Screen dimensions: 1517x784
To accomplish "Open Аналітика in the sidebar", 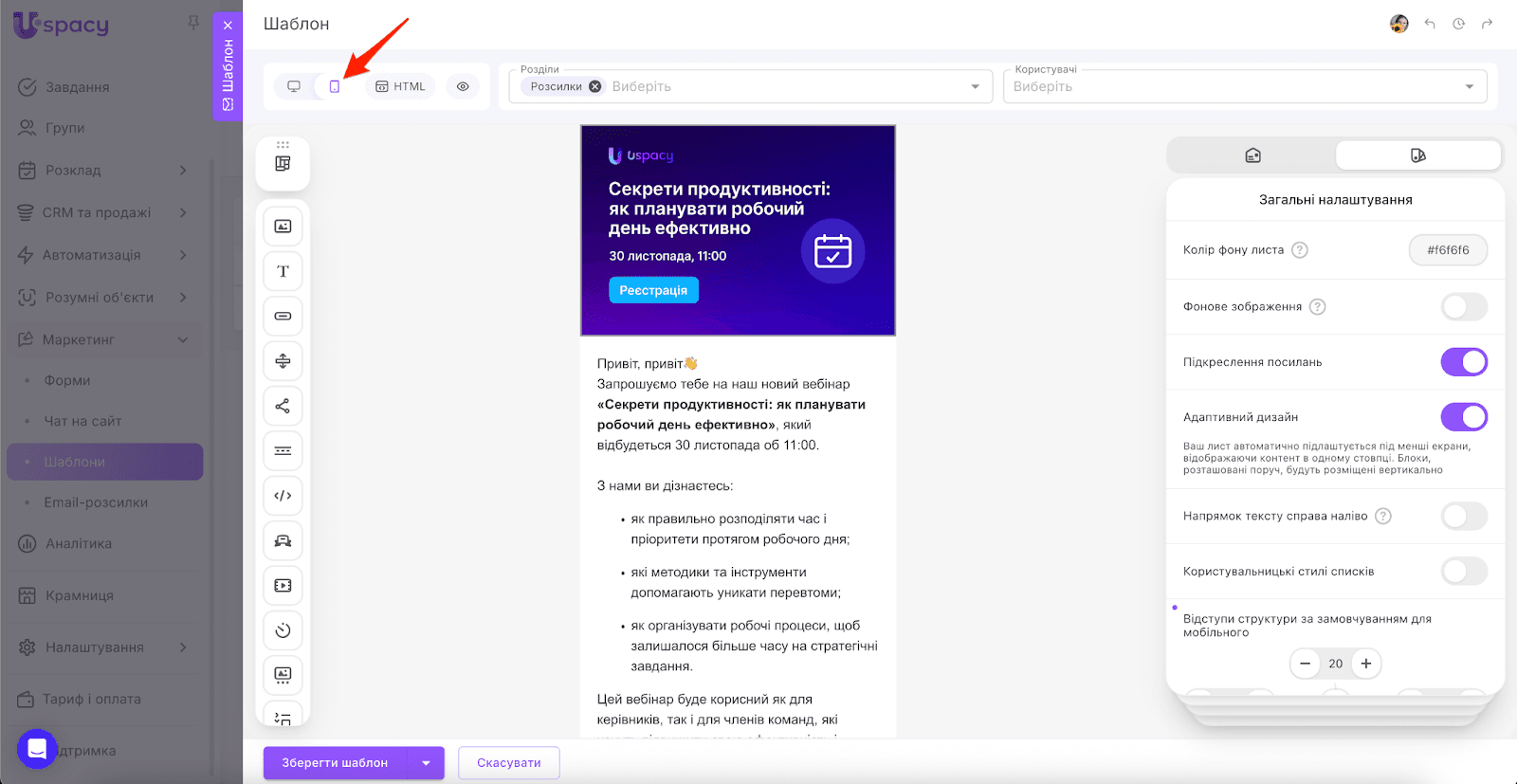I will point(104,544).
